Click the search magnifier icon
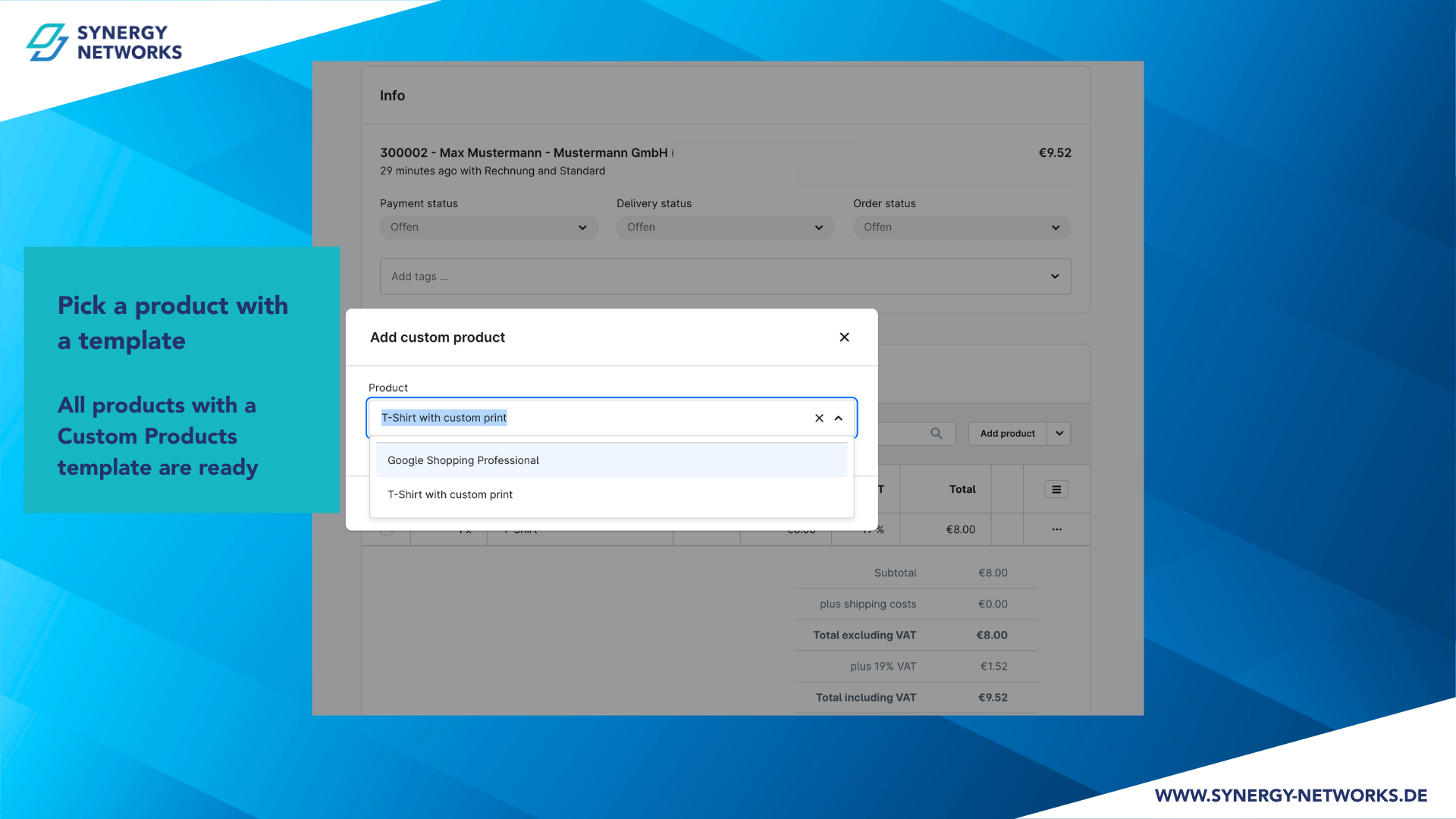 coord(937,434)
